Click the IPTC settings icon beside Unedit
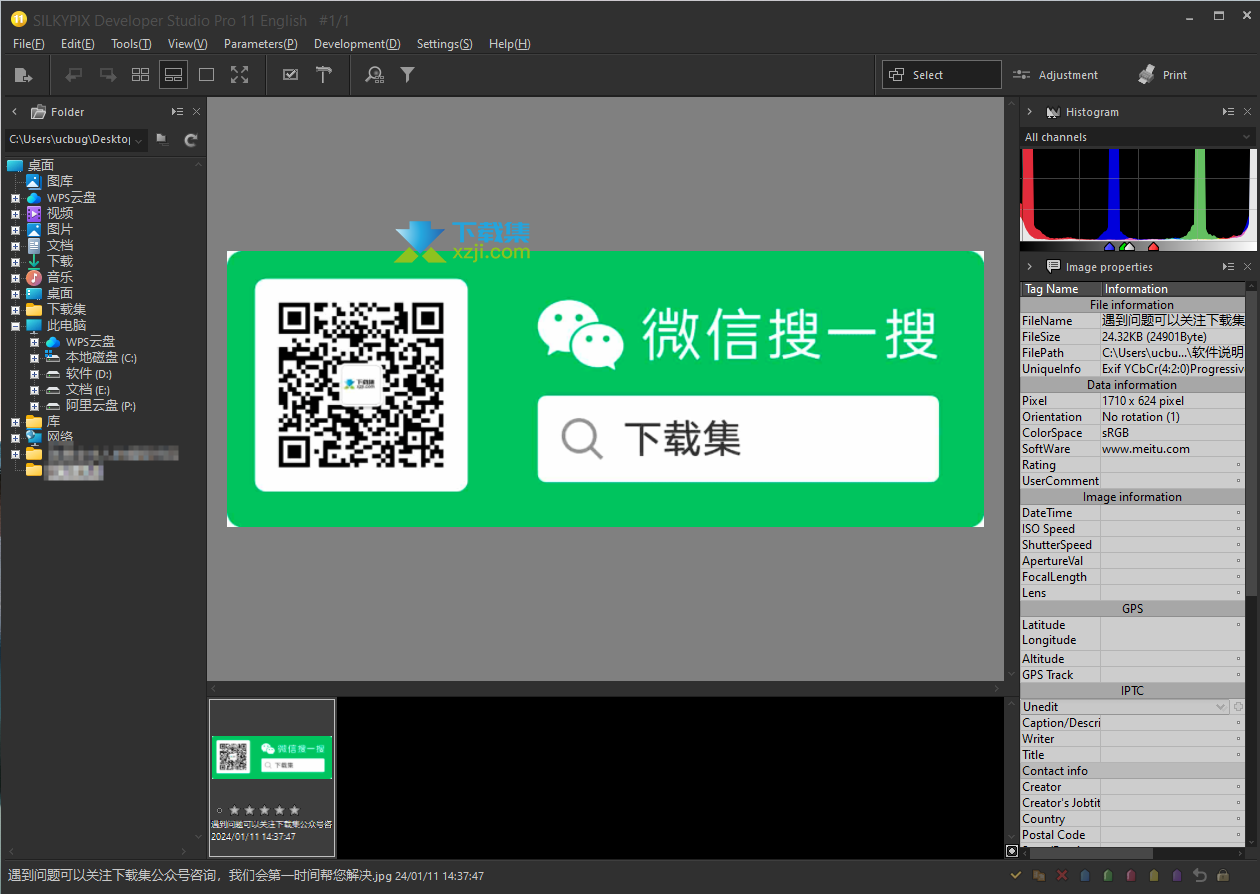 coord(1238,707)
